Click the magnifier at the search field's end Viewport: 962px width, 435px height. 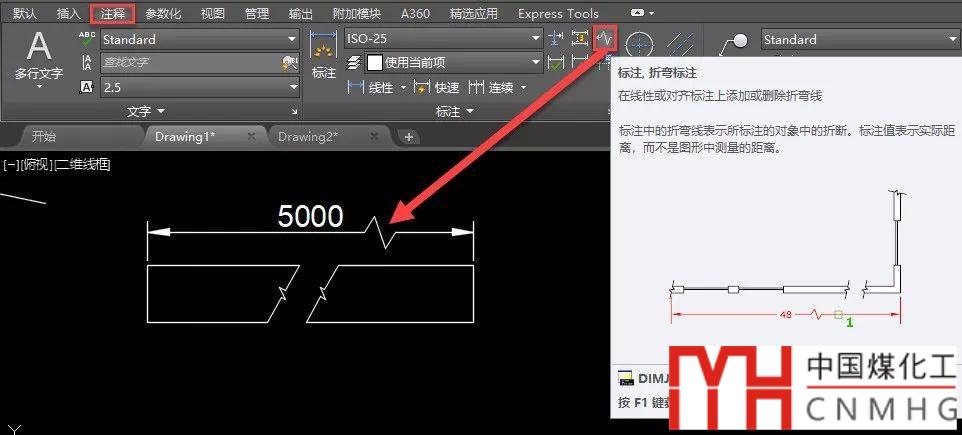point(290,63)
